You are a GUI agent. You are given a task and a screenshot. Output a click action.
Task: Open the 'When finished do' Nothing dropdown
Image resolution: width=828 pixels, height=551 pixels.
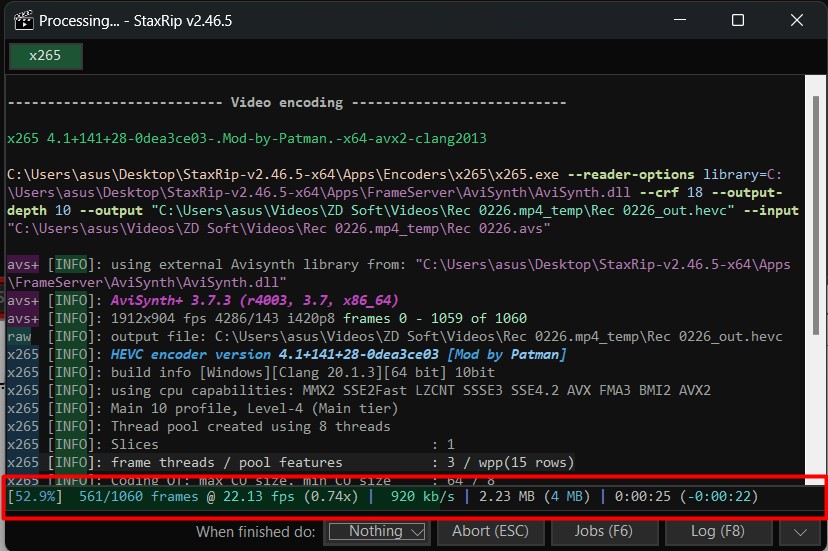[x=377, y=531]
